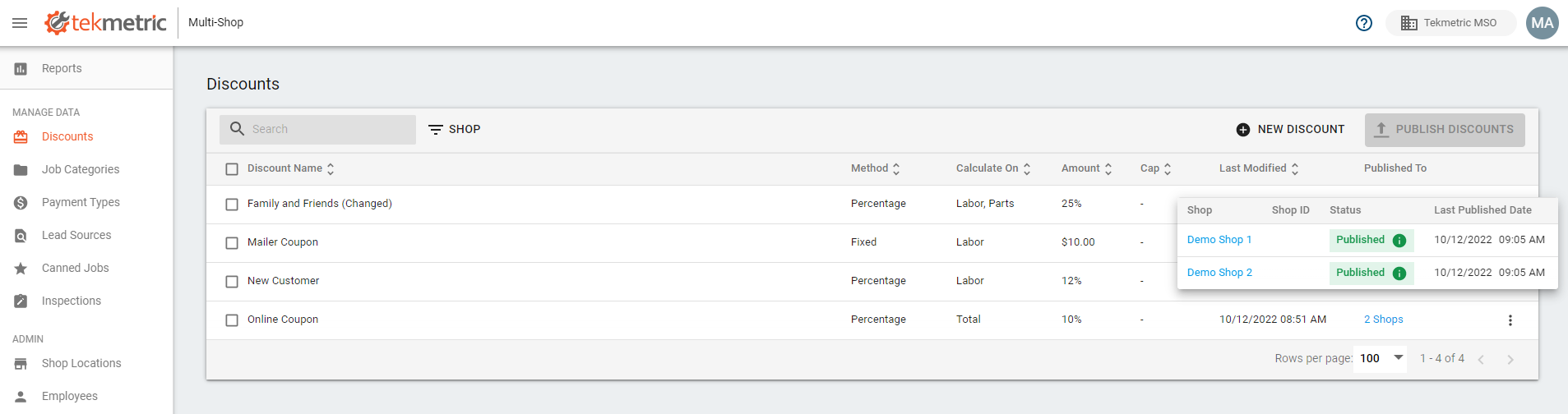1568x414 pixels.
Task: Go to next page of discounts
Action: (x=1510, y=359)
